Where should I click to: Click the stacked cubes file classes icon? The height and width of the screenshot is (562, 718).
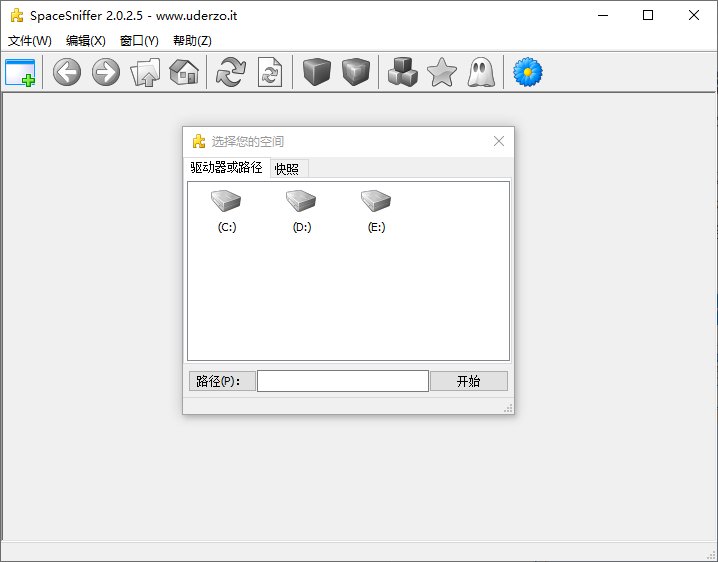pyautogui.click(x=402, y=73)
